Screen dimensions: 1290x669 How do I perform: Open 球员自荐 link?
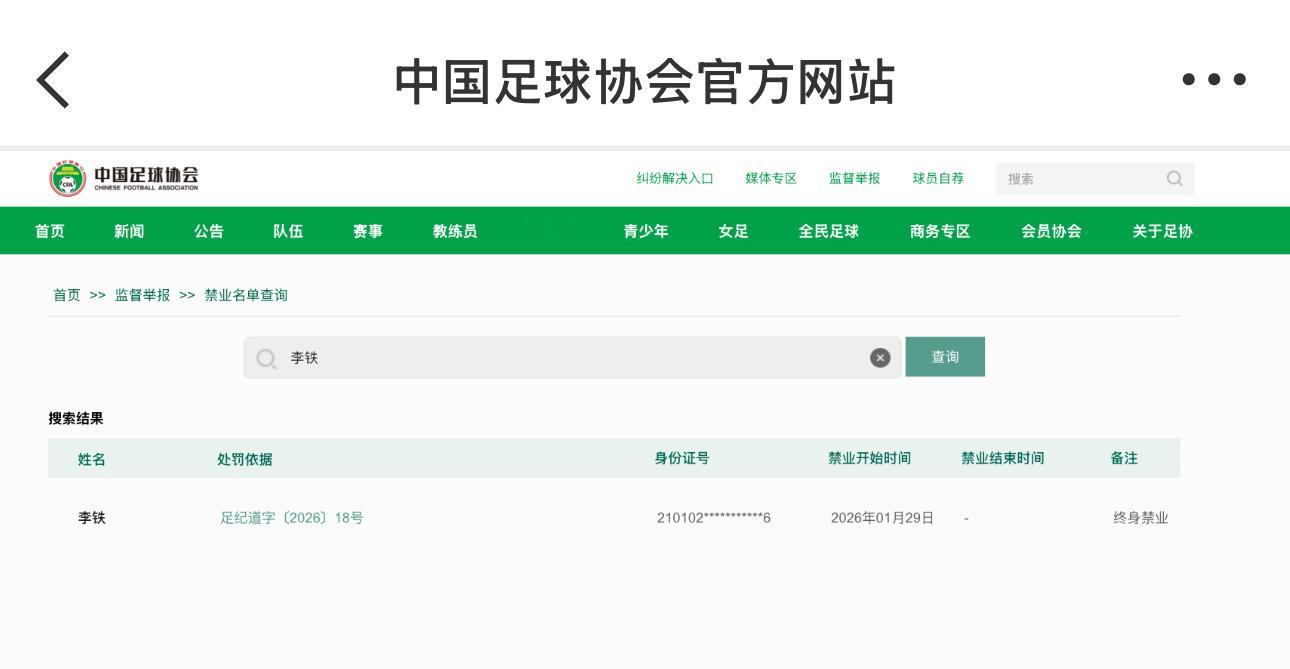(939, 179)
